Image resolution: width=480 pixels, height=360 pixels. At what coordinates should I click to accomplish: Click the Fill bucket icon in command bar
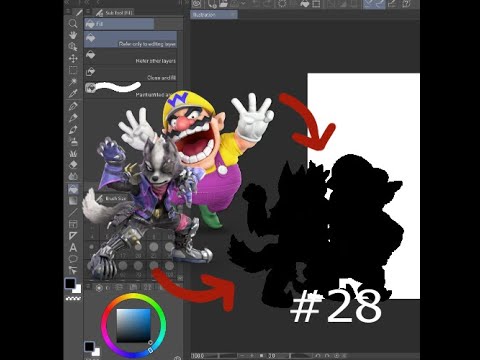click(x=305, y=4)
